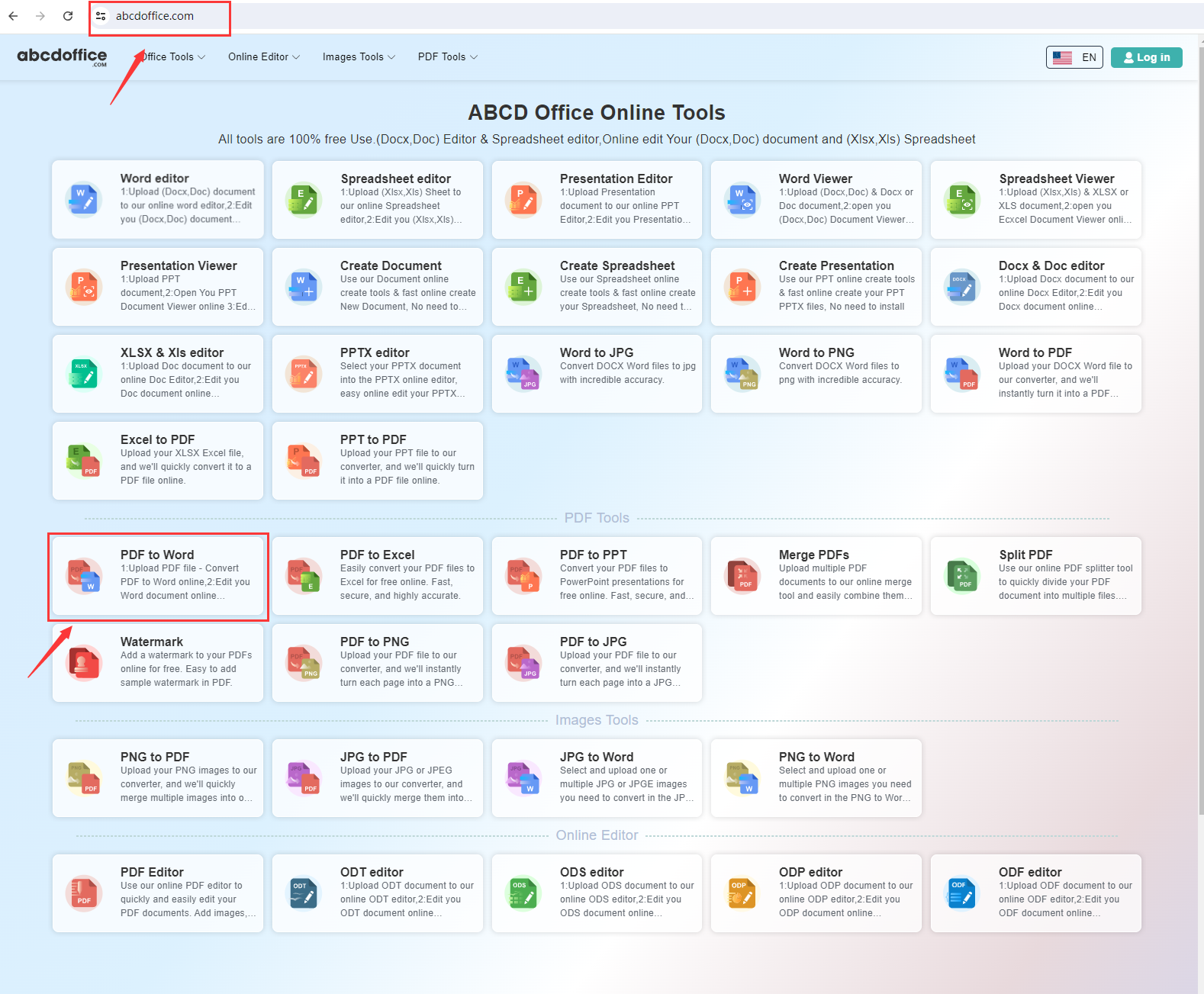This screenshot has height=994, width=1204.
Task: Open the PNG to Word title link
Action: (x=816, y=757)
